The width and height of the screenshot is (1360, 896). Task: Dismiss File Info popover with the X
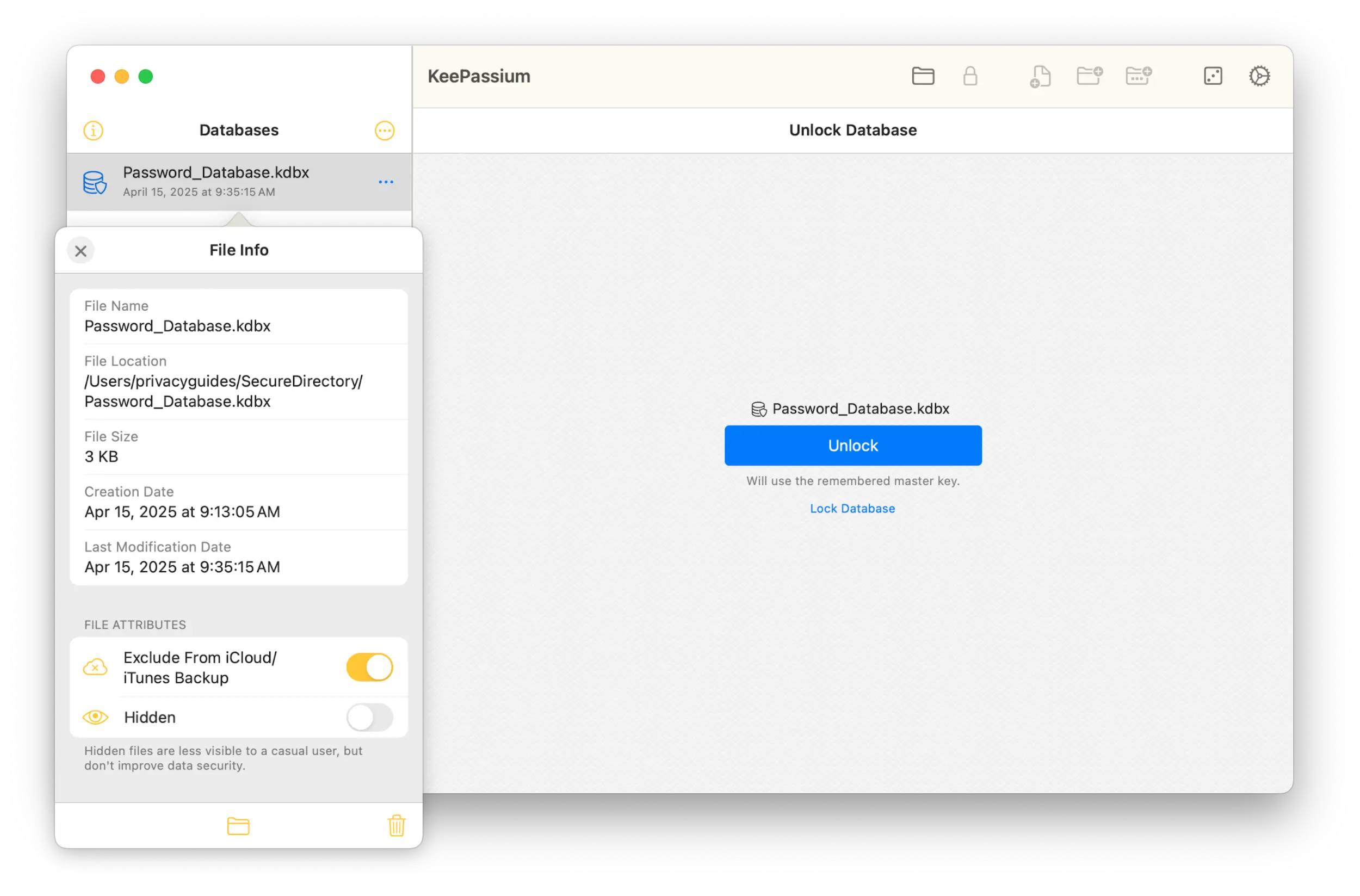pyautogui.click(x=80, y=250)
